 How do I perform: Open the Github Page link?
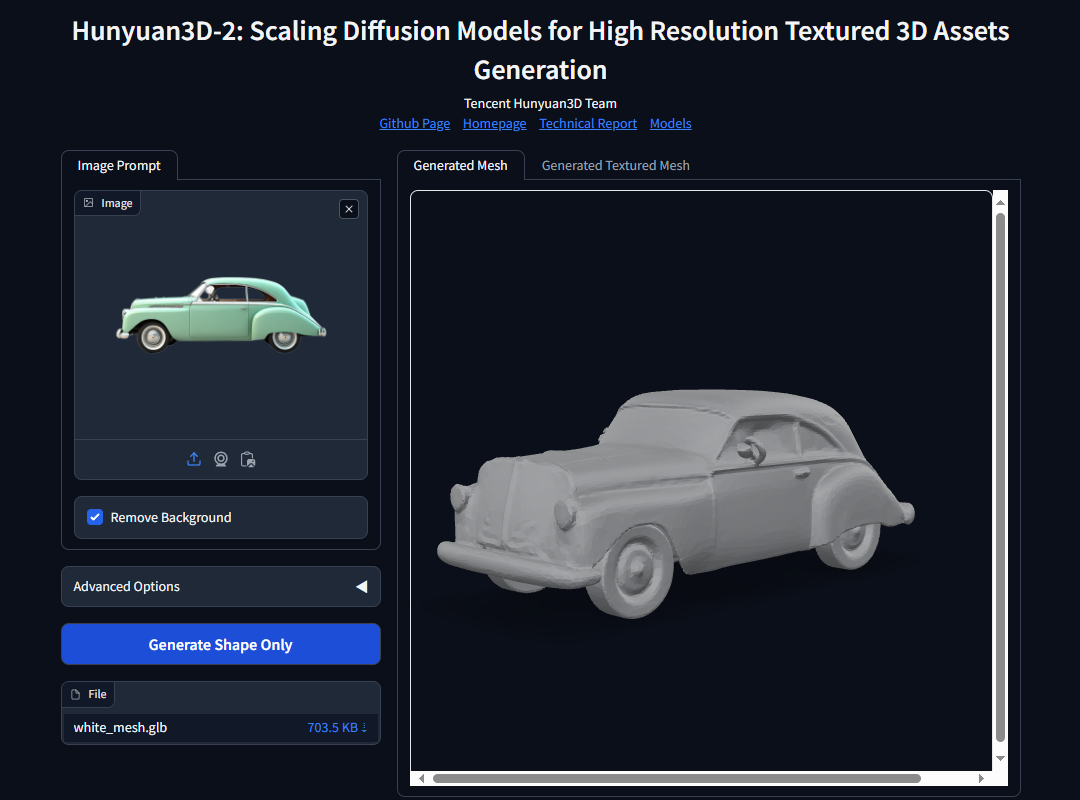pos(414,124)
